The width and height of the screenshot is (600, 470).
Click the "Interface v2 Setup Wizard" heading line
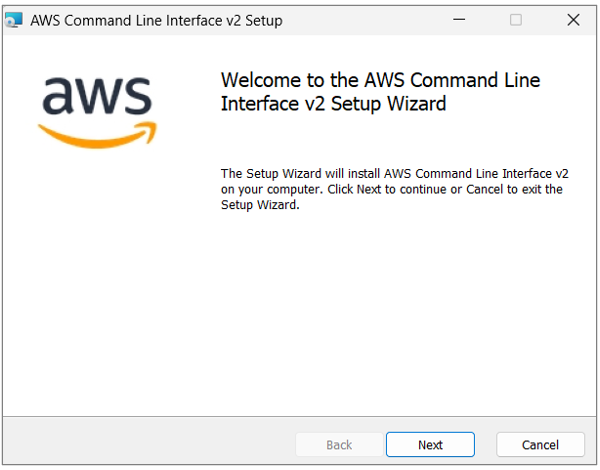333,104
